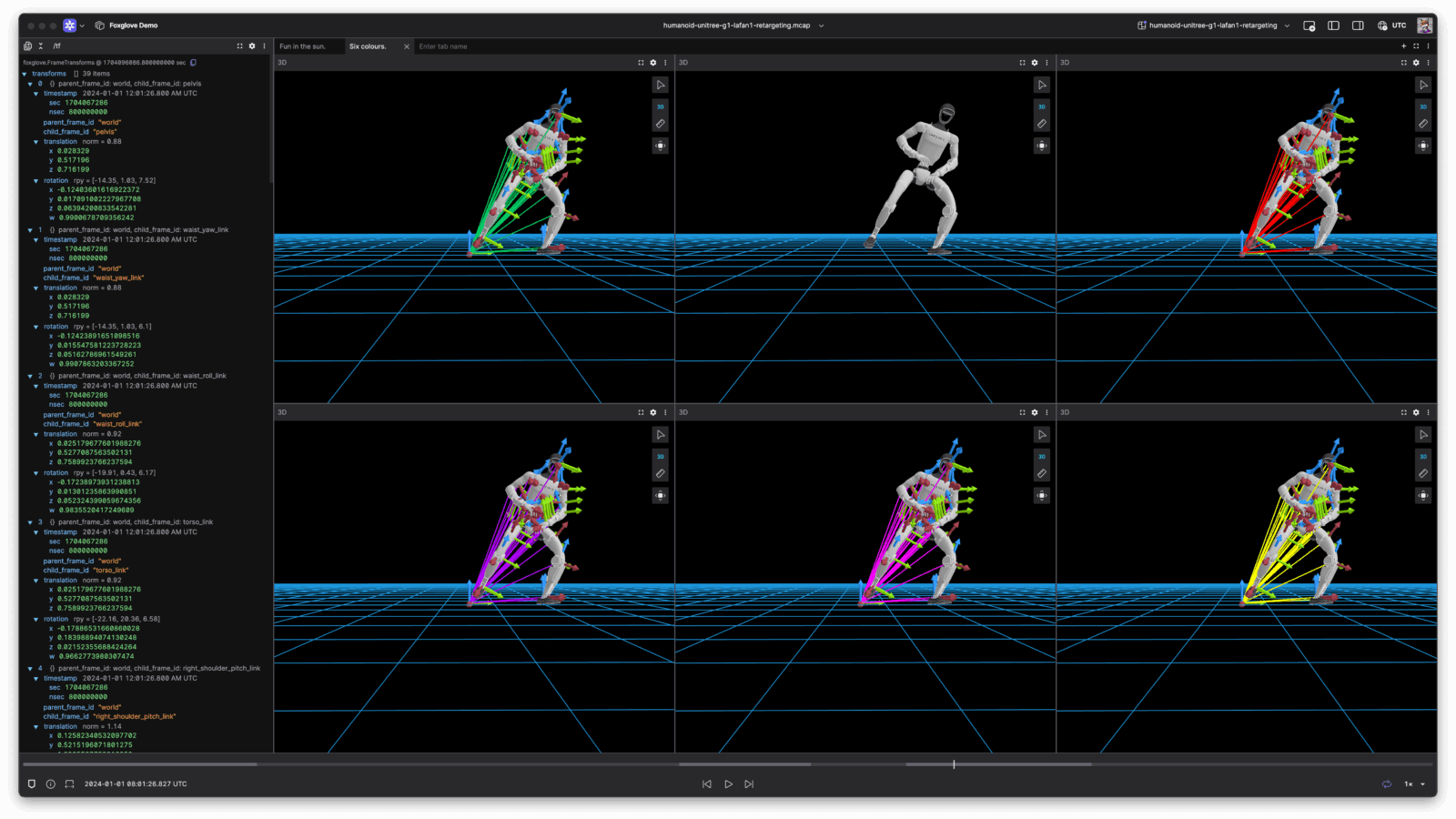Copy the foxglove.FrameTransforms message icon

(193, 63)
